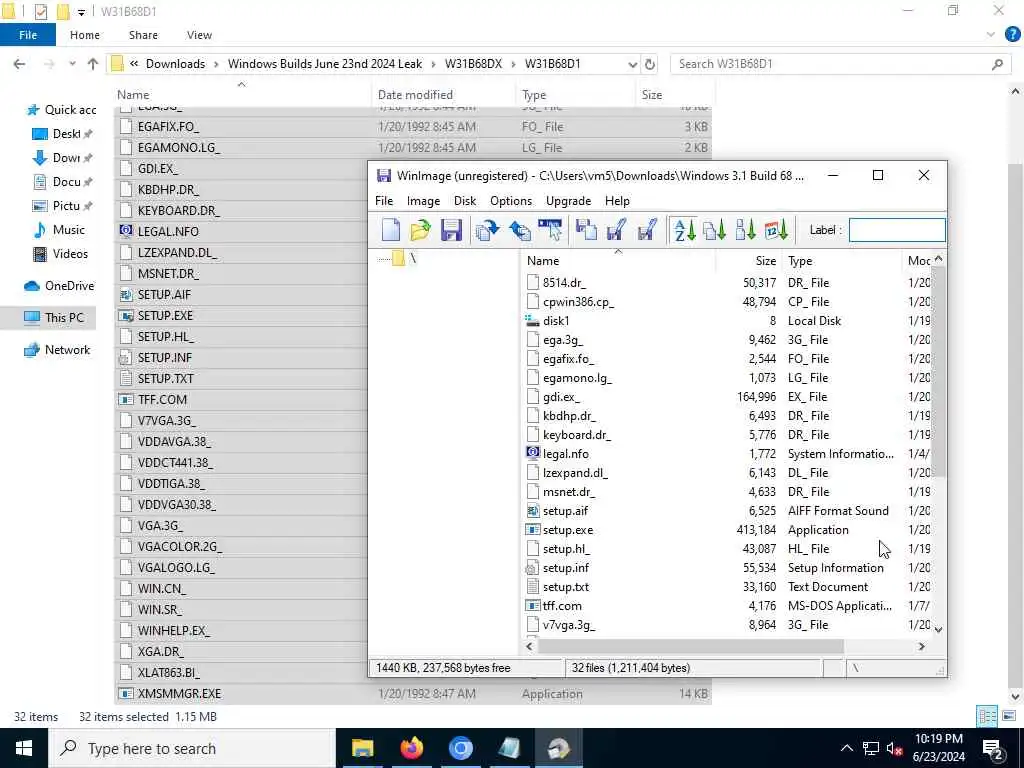Open the File menu in WinImage
This screenshot has width=1024, height=768.
(384, 200)
